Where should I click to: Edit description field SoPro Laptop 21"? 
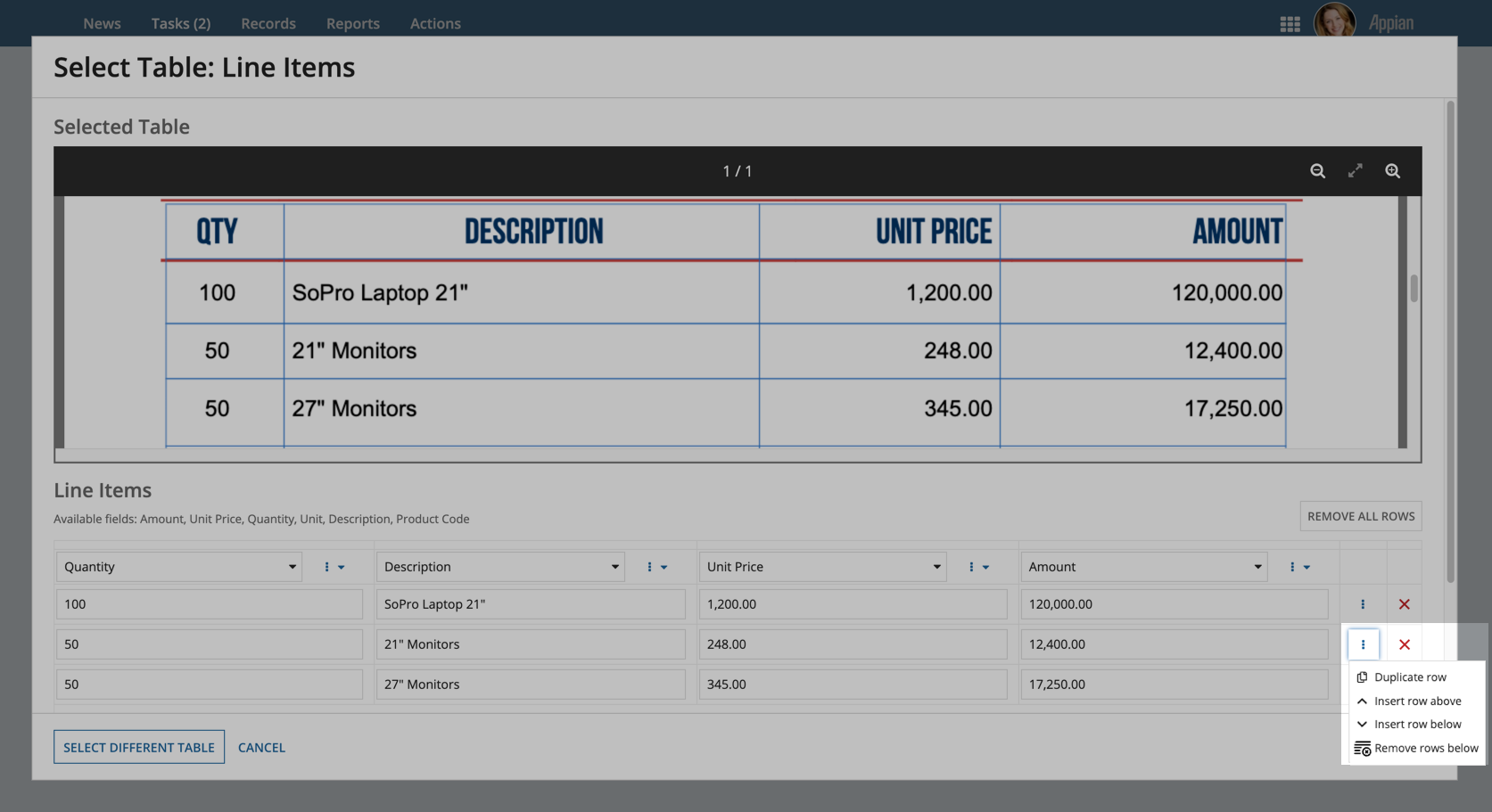pos(531,604)
